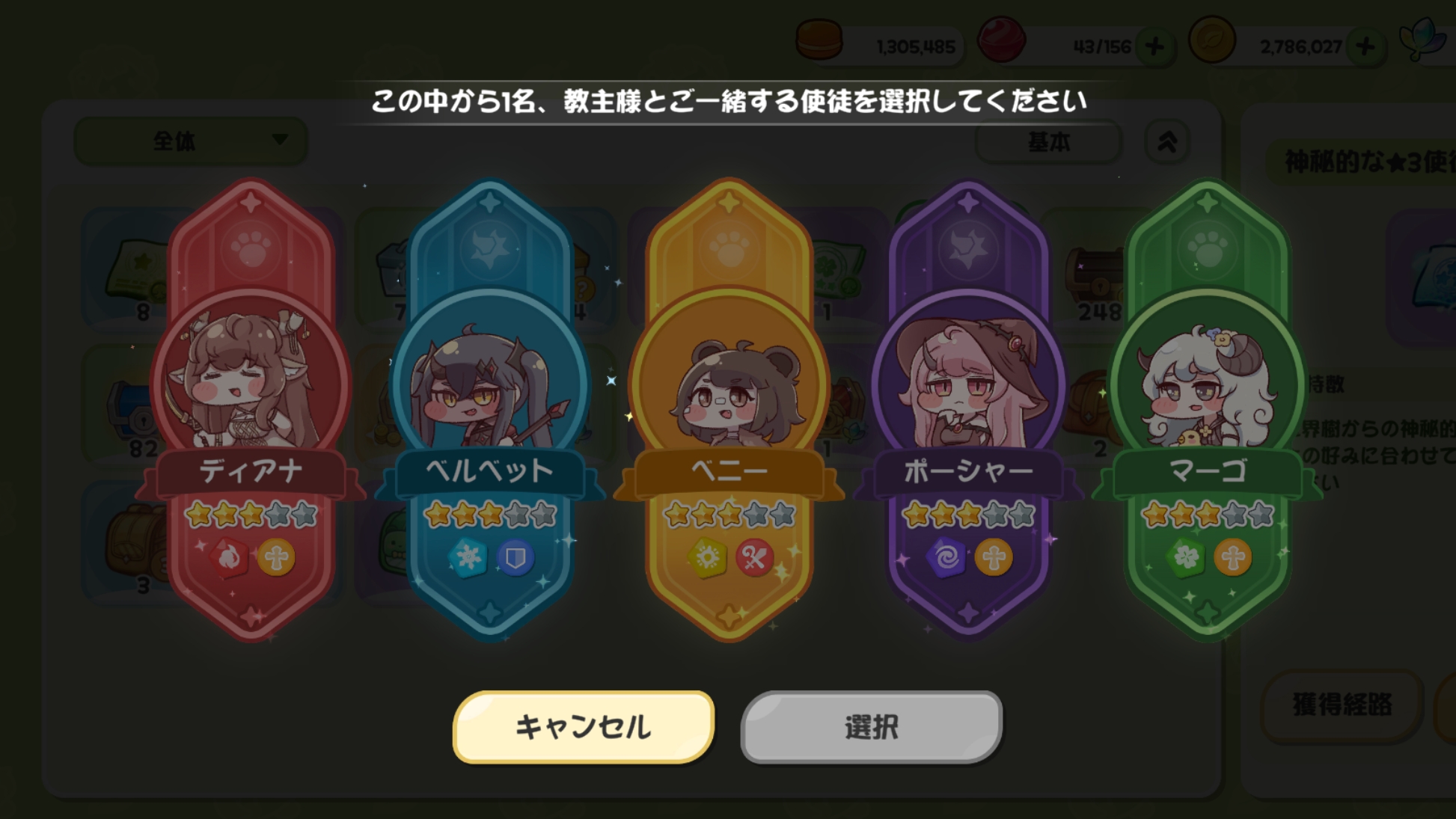Choose the マーゴ sheep character portrait

[1208, 383]
